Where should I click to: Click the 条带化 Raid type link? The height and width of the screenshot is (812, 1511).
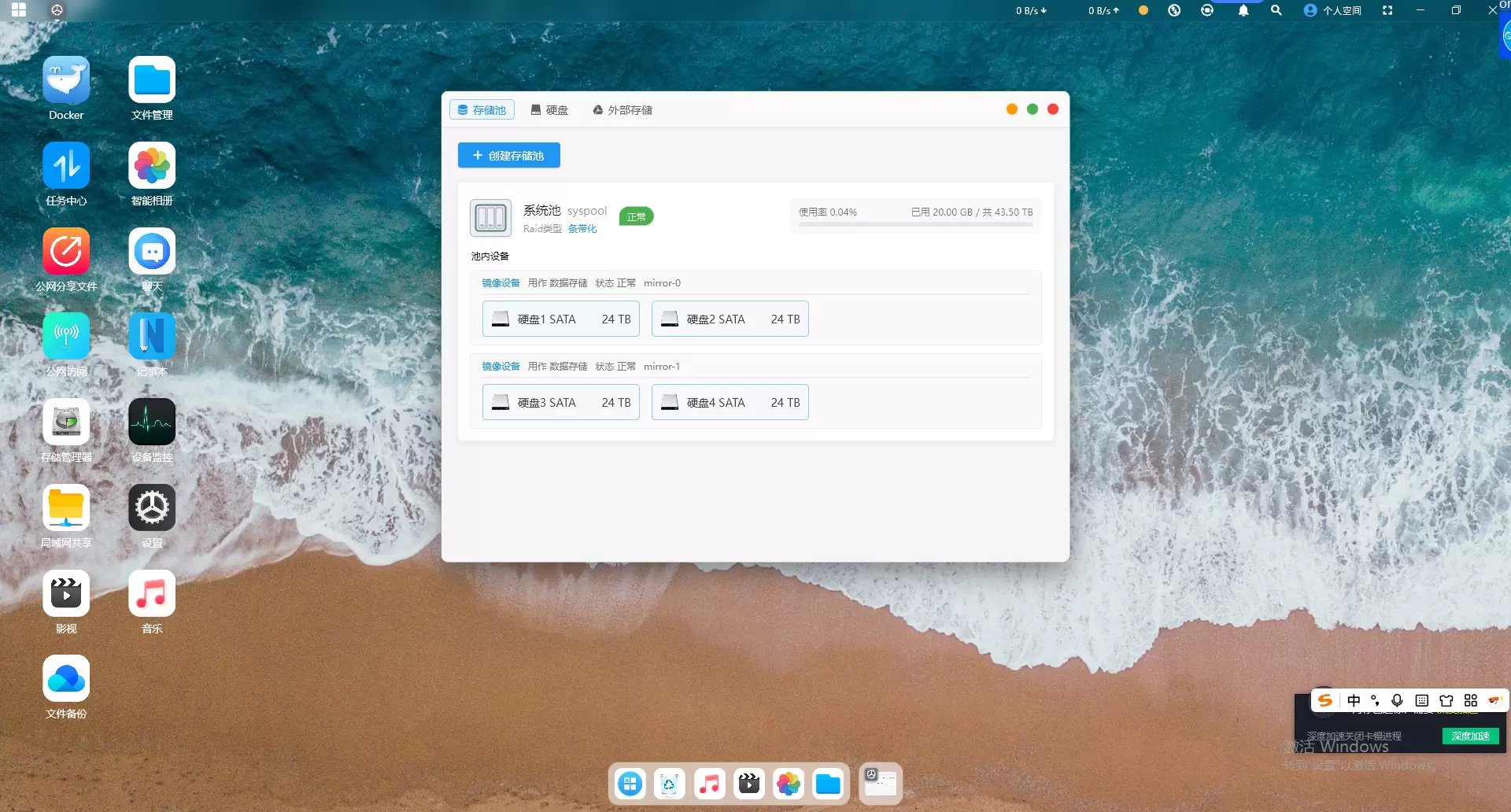point(582,229)
